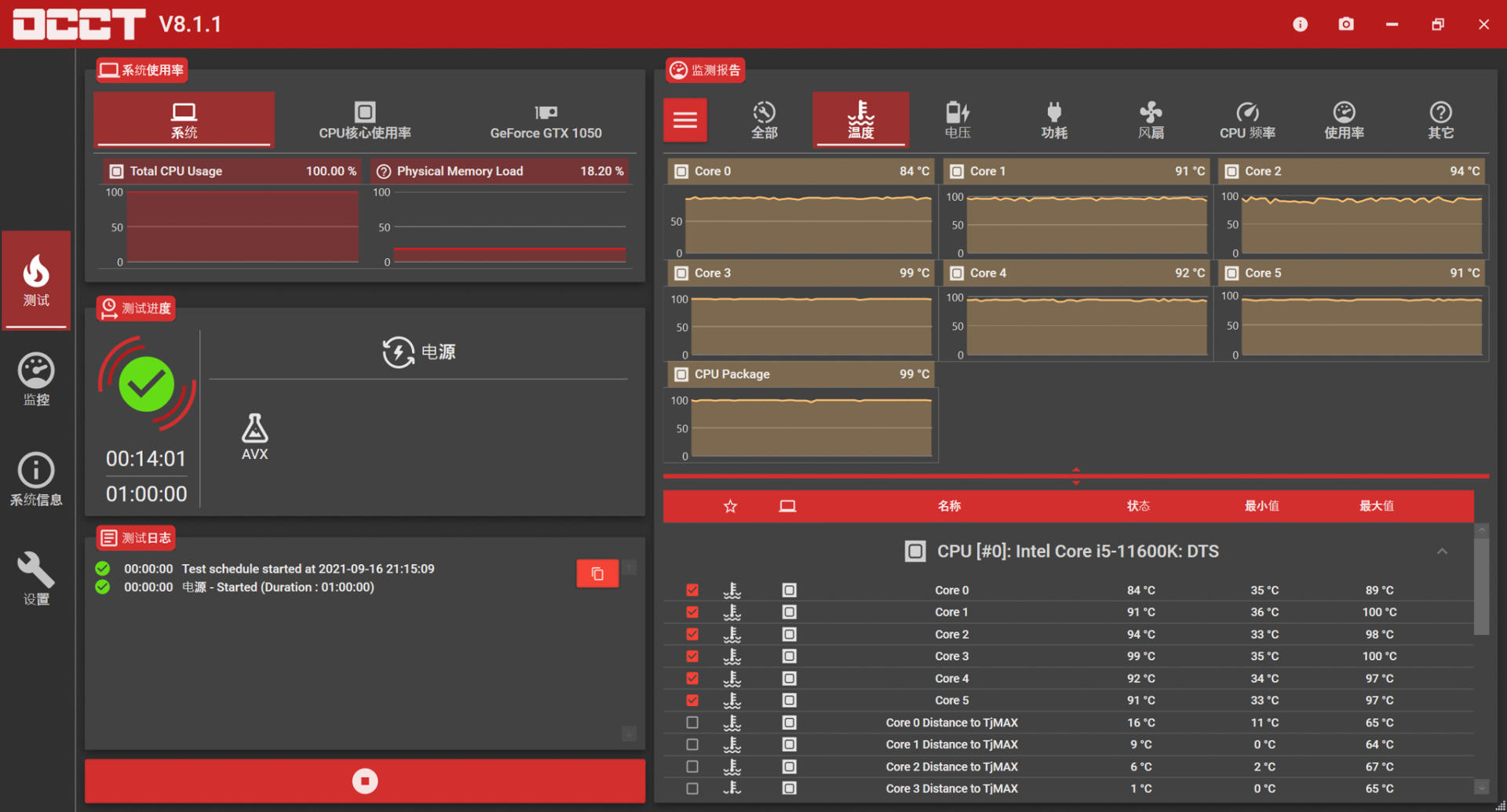
Task: Click the Core 0 graph header icon
Action: tap(681, 171)
